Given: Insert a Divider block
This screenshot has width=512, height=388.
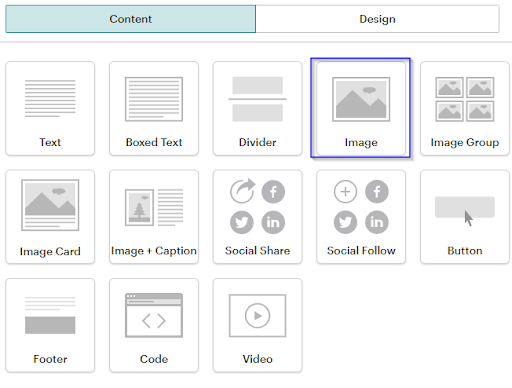Looking at the screenshot, I should click(258, 108).
